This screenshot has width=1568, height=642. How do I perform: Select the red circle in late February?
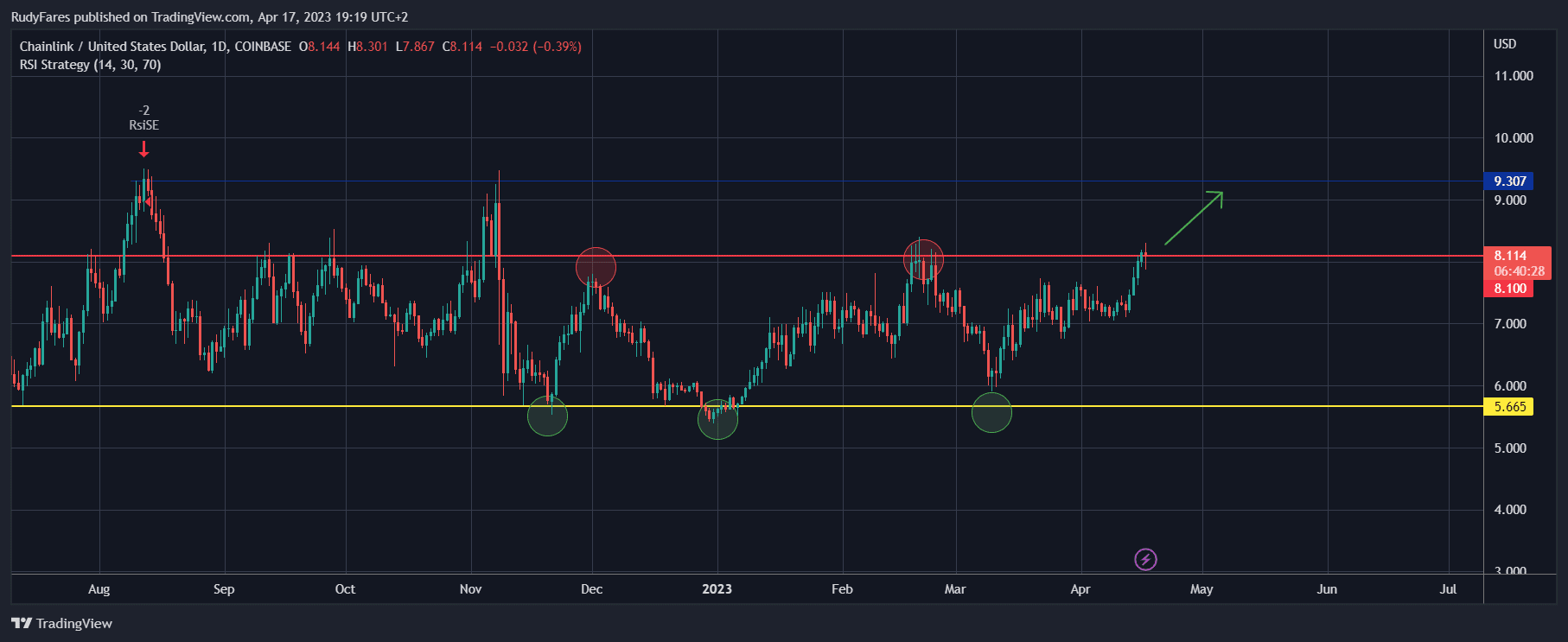click(923, 258)
